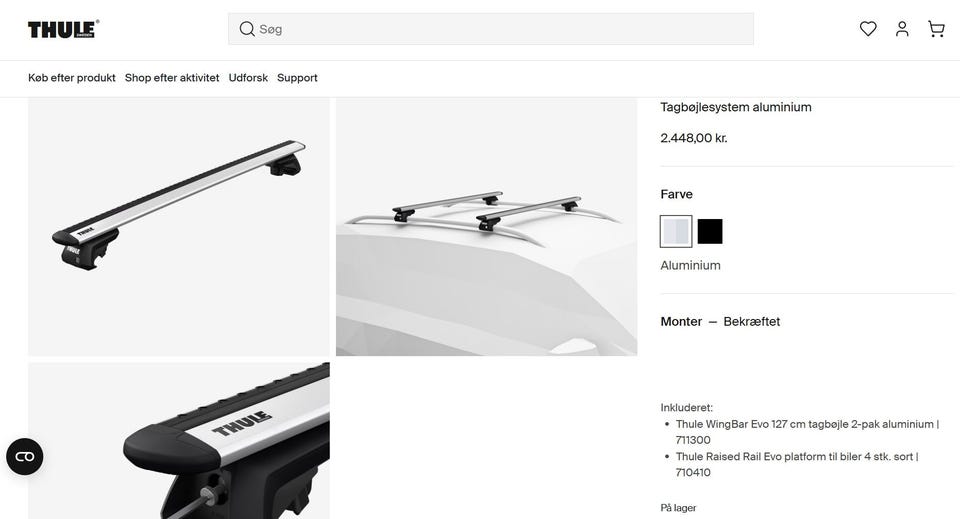960x519 pixels.
Task: View the single roof bar image
Action: pos(179,226)
